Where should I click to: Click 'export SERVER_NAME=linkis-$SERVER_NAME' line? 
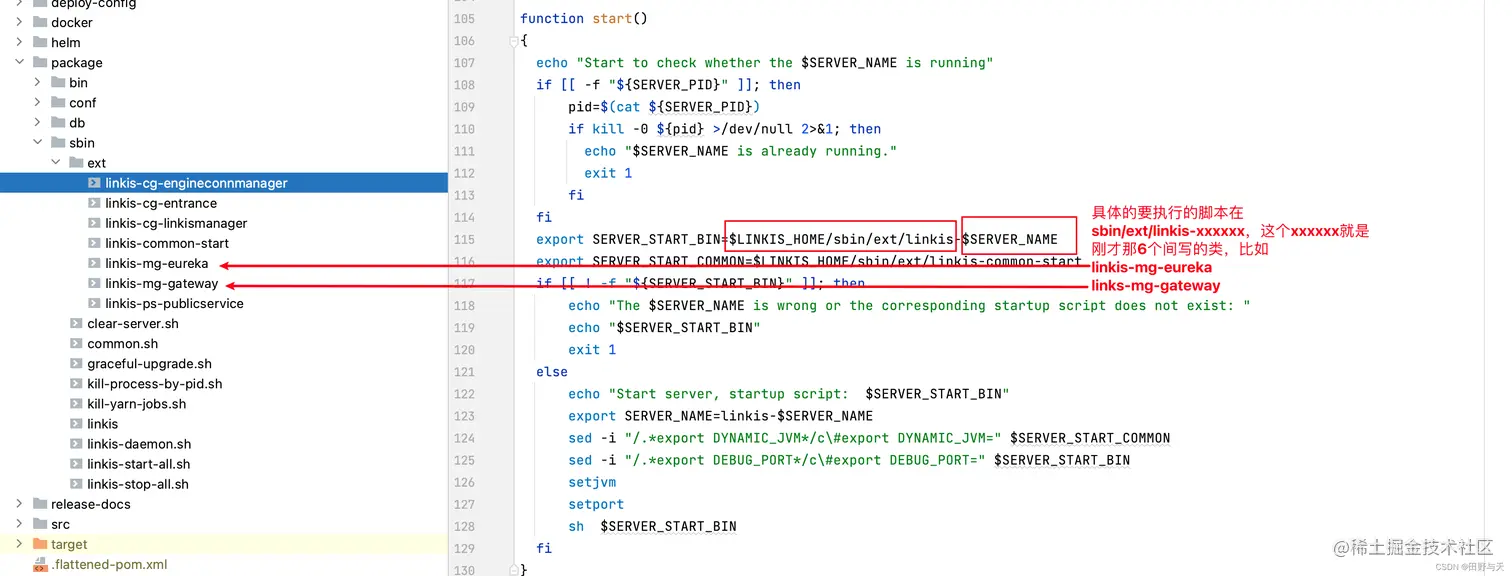click(x=721, y=416)
